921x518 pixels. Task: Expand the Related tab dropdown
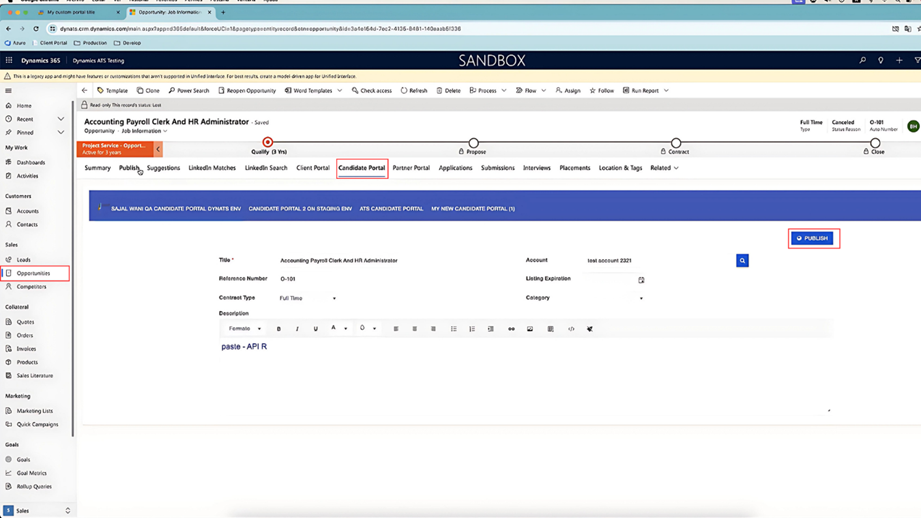click(664, 168)
